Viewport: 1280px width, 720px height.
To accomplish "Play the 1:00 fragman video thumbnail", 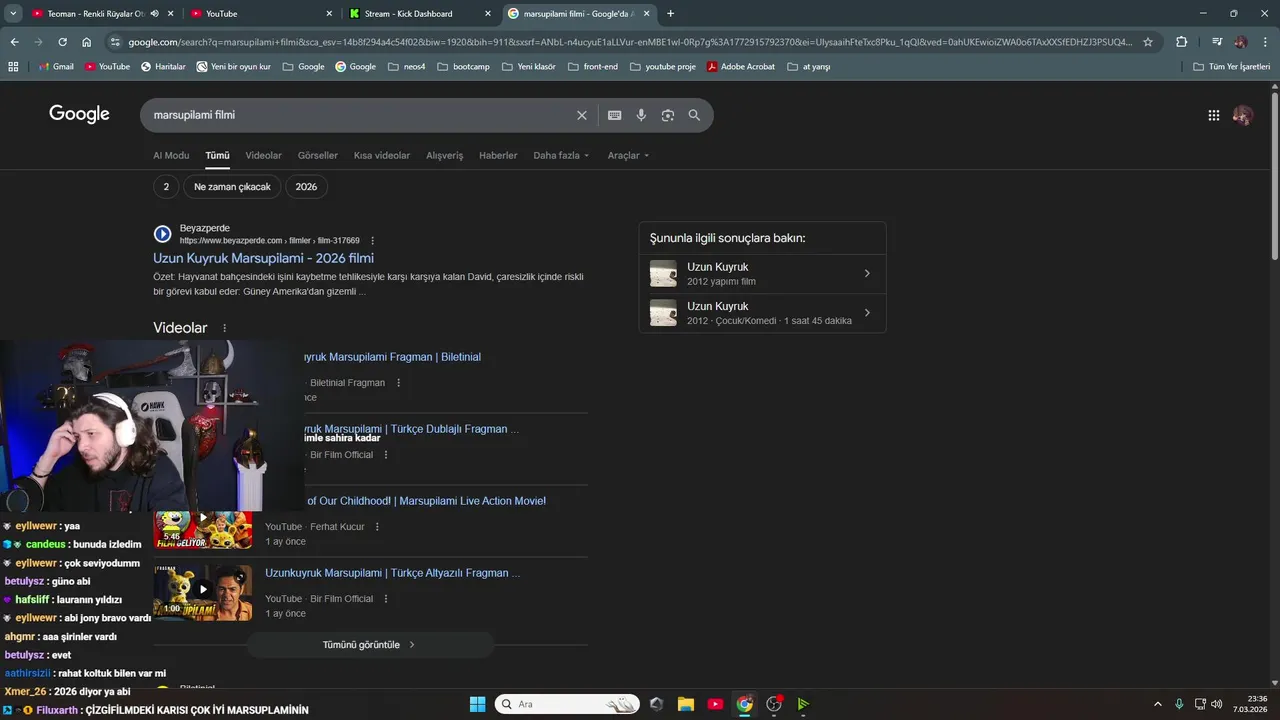I will (x=202, y=593).
